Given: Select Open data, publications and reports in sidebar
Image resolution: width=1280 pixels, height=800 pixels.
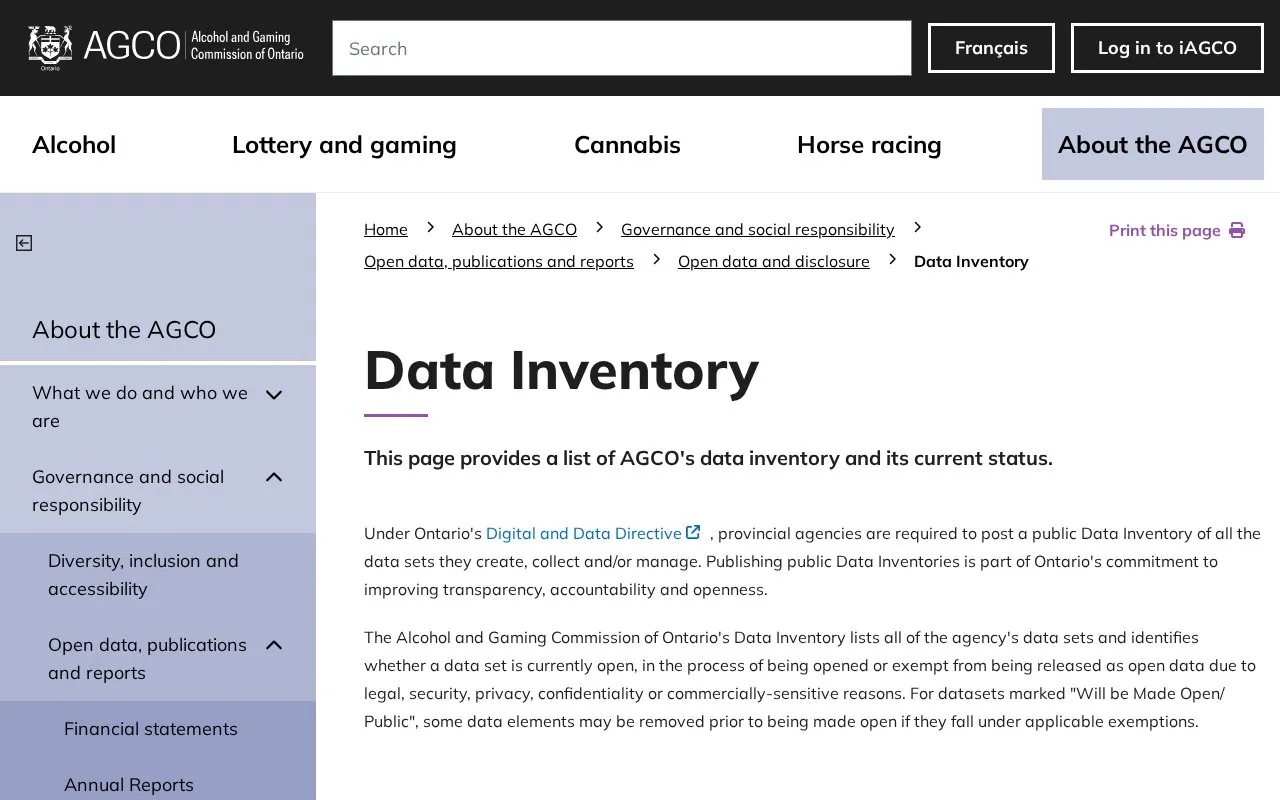Looking at the screenshot, I should pyautogui.click(x=147, y=659).
